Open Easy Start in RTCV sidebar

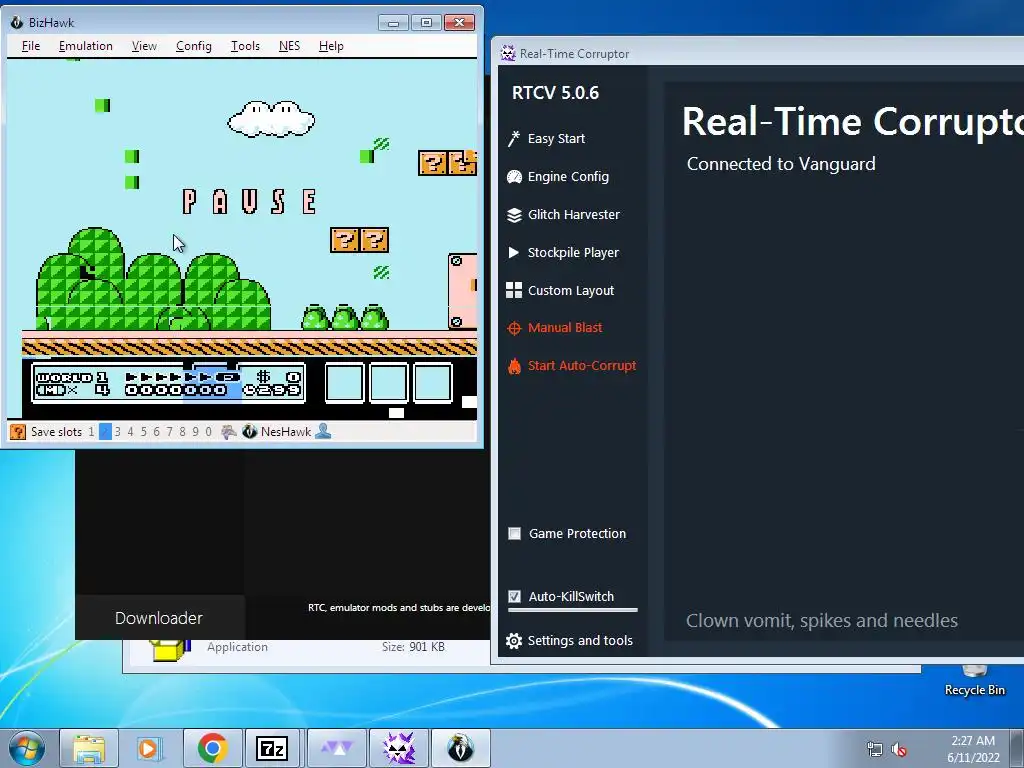(556, 138)
